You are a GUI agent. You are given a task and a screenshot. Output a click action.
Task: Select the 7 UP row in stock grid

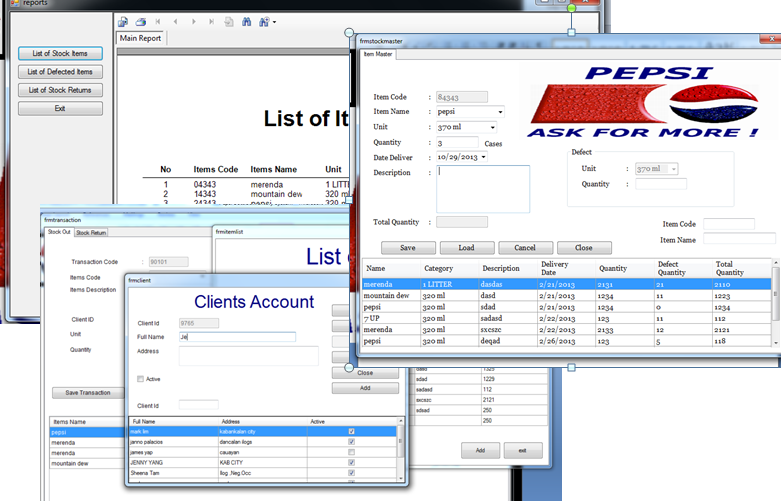point(566,318)
